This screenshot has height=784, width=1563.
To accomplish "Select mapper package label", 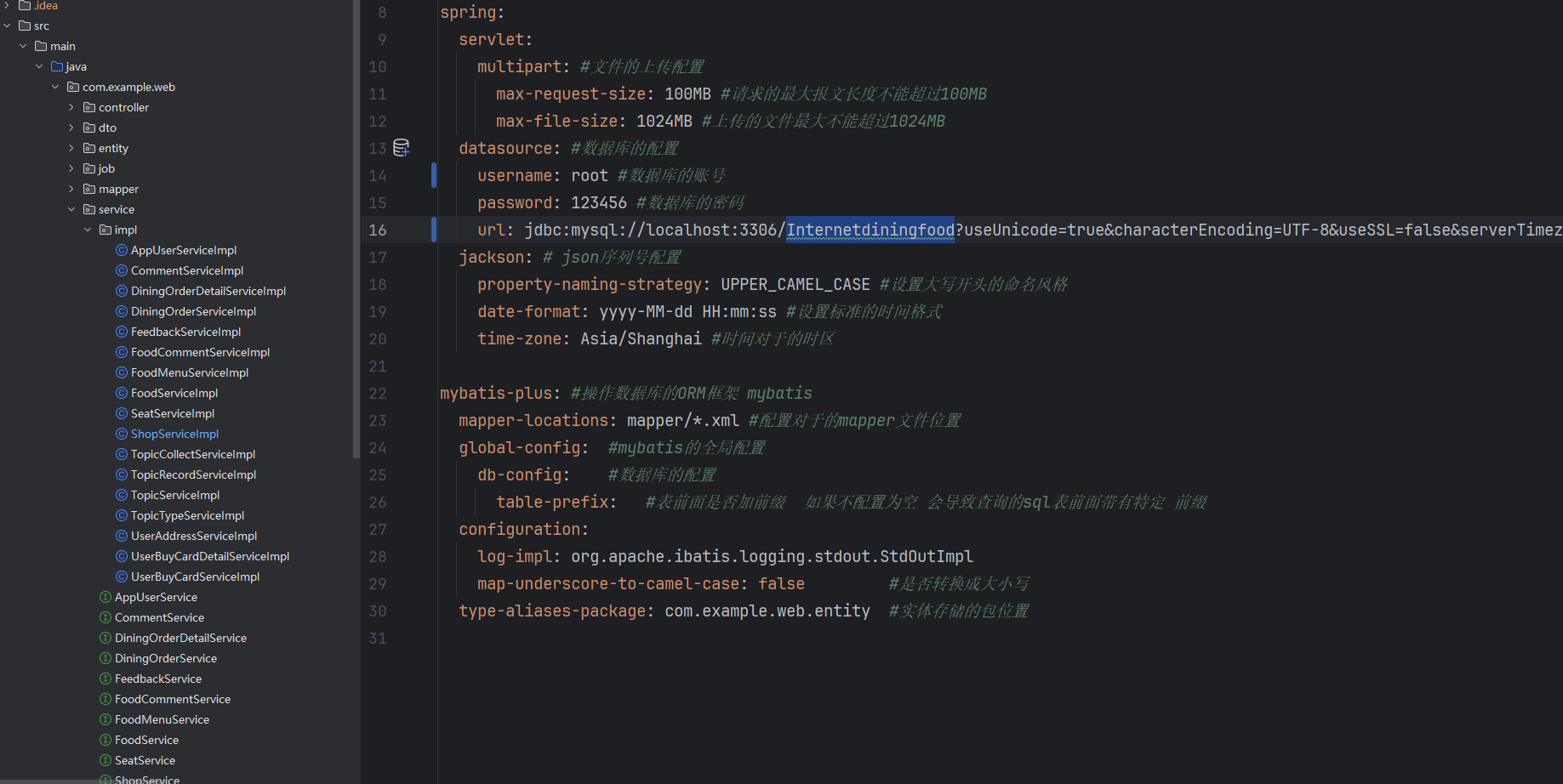I will click(x=118, y=189).
